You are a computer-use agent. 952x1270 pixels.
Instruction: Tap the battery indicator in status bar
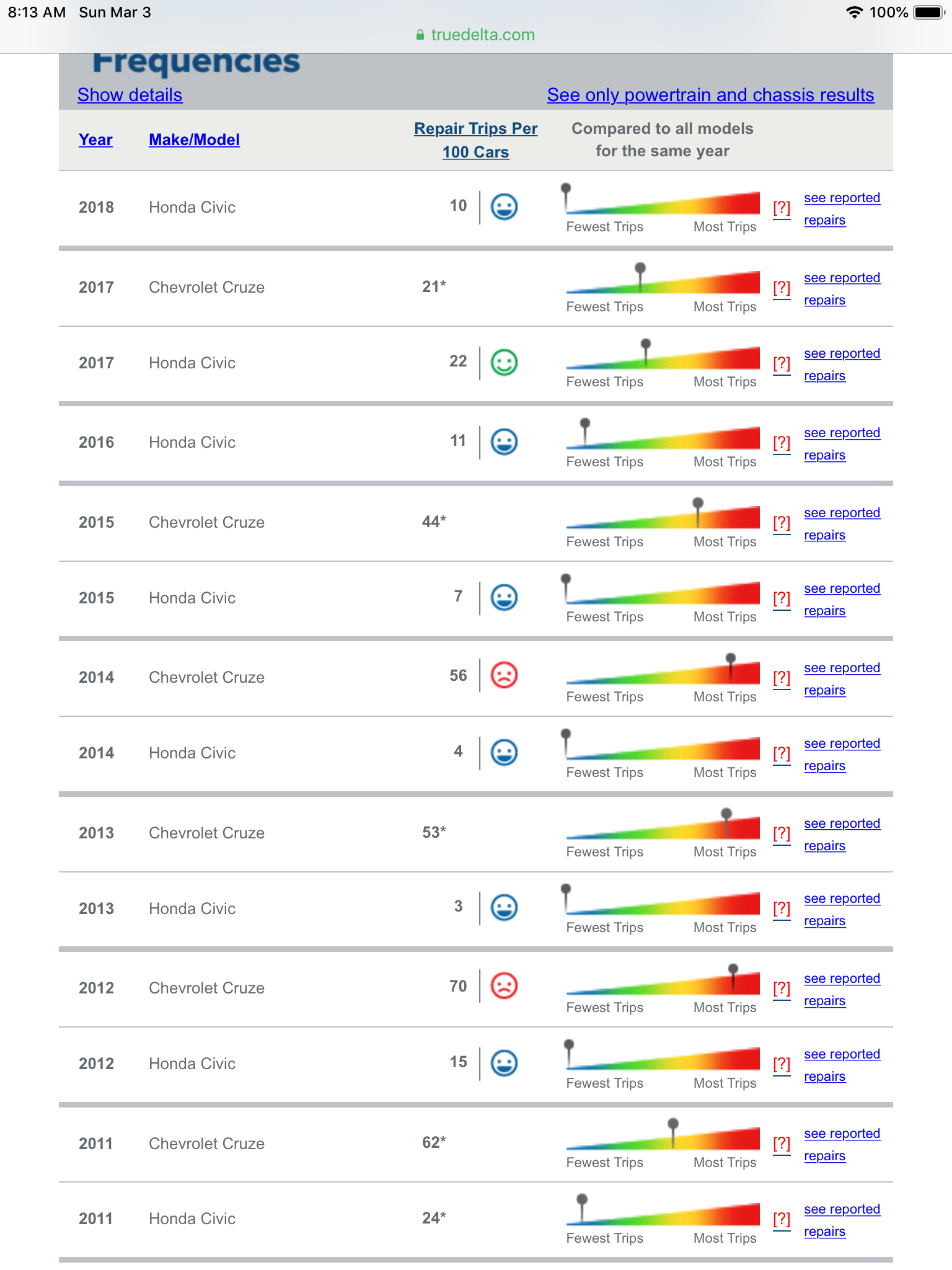(x=929, y=12)
